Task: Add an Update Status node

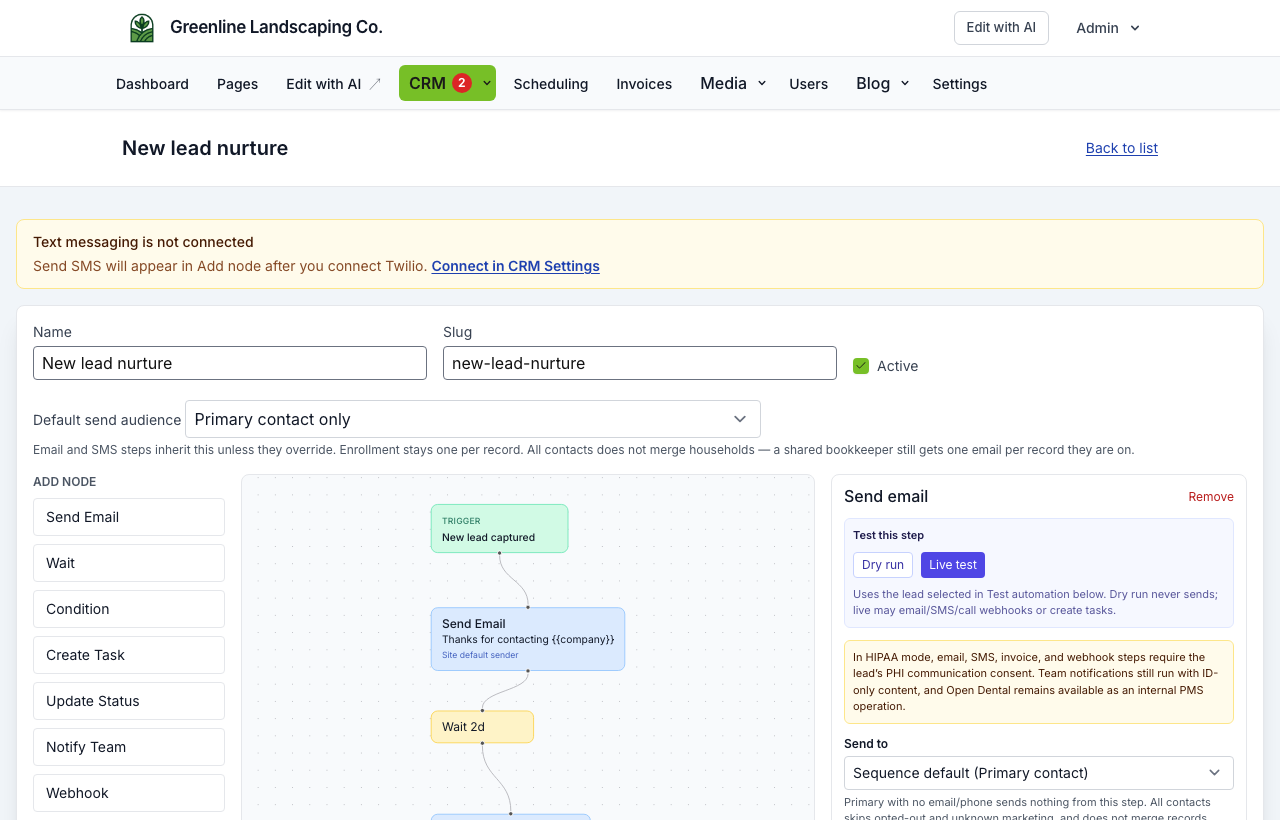Action: 129,701
